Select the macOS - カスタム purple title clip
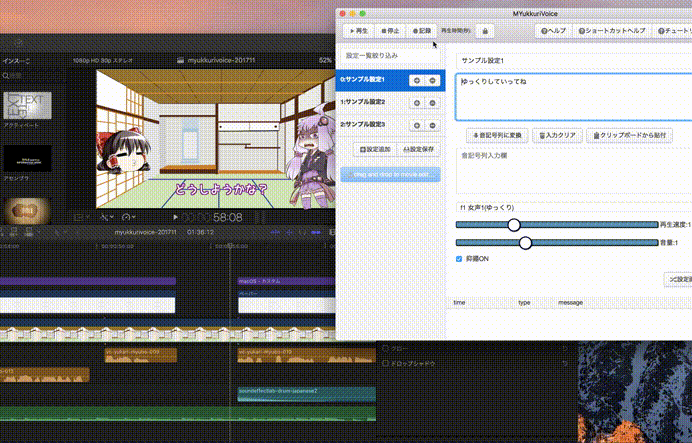This screenshot has width=692, height=443. tap(286, 281)
